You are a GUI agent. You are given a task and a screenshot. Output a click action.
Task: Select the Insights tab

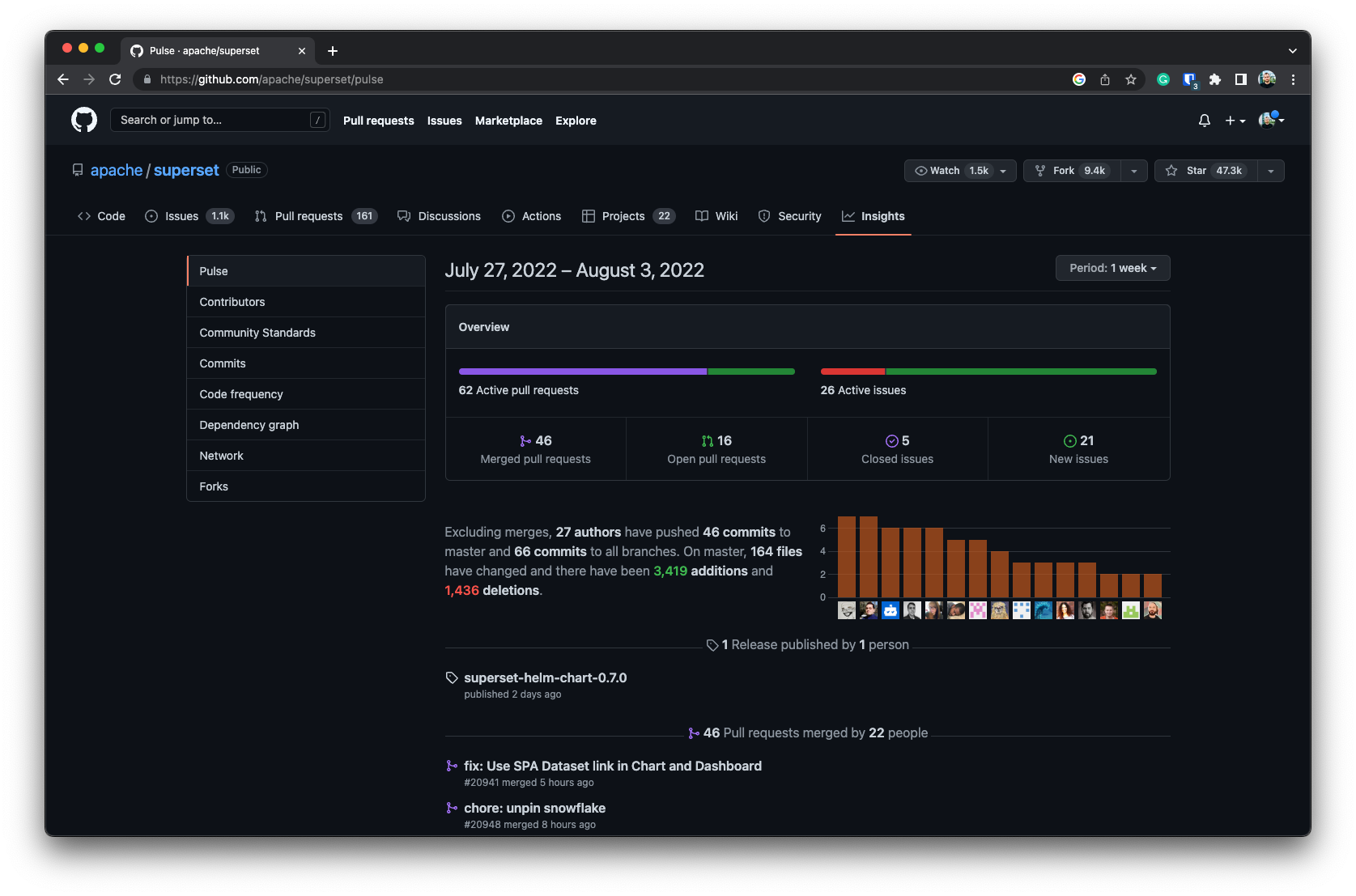874,216
